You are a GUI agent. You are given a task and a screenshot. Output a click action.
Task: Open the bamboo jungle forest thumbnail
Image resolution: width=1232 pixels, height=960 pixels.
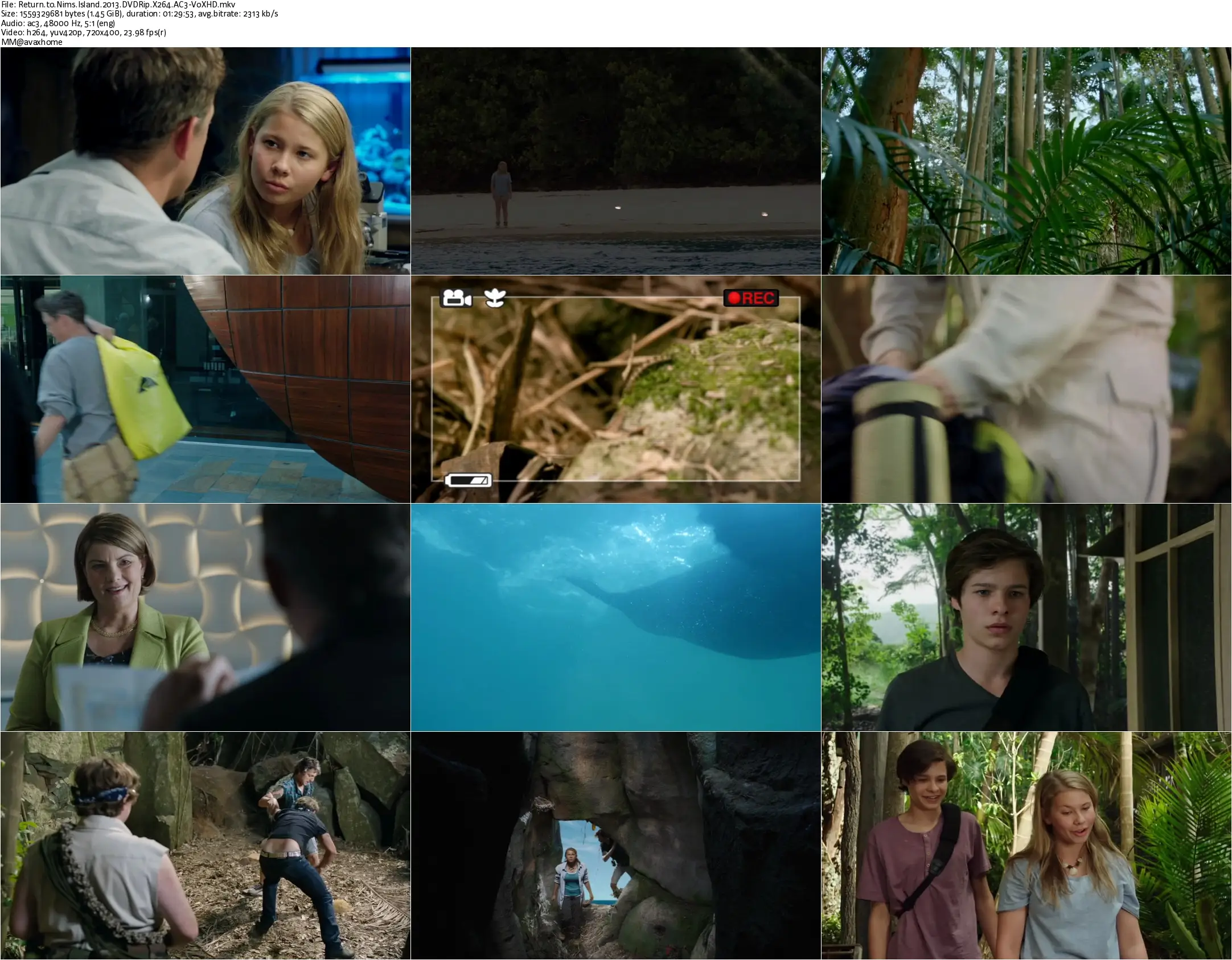[x=1026, y=161]
